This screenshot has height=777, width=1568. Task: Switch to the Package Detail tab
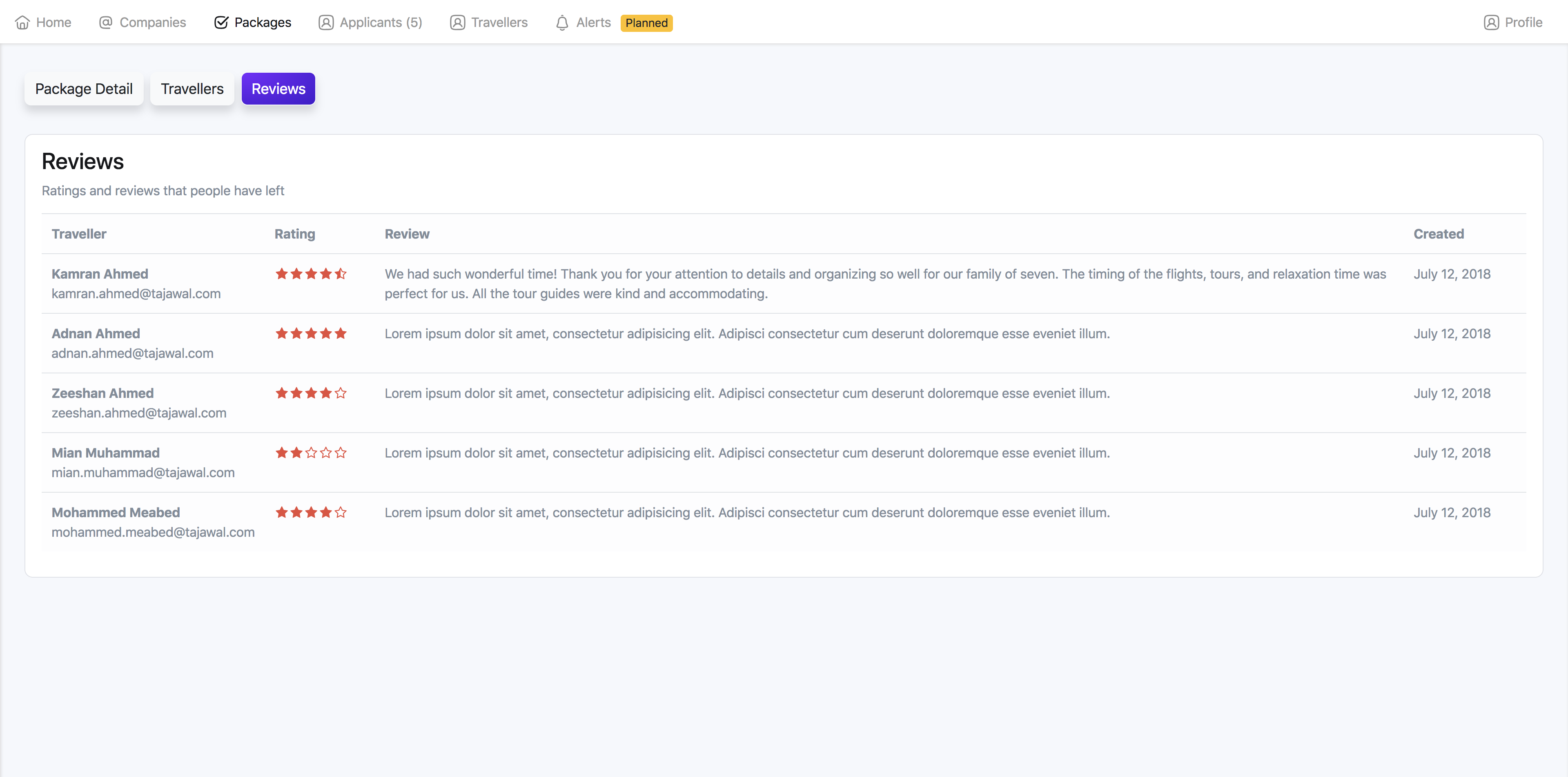tap(84, 89)
